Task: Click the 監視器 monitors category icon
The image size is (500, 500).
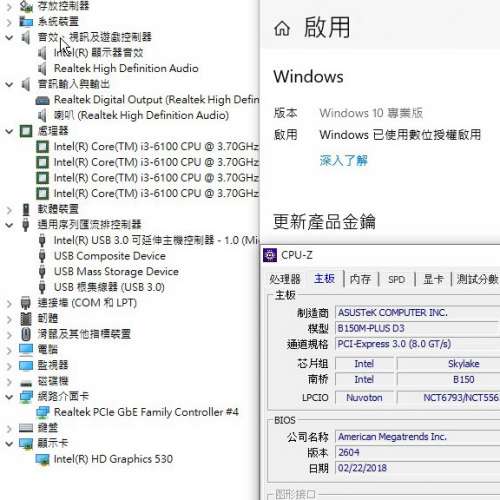Action: [26, 365]
